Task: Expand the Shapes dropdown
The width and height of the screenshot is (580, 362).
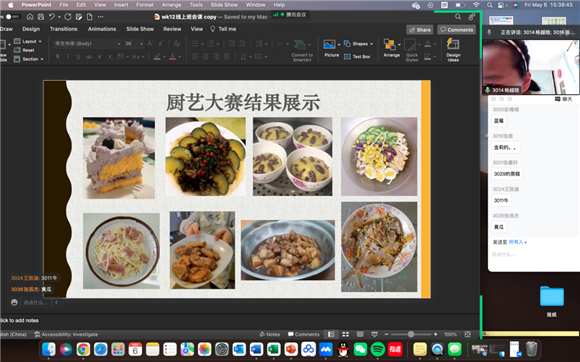Action: coord(358,44)
